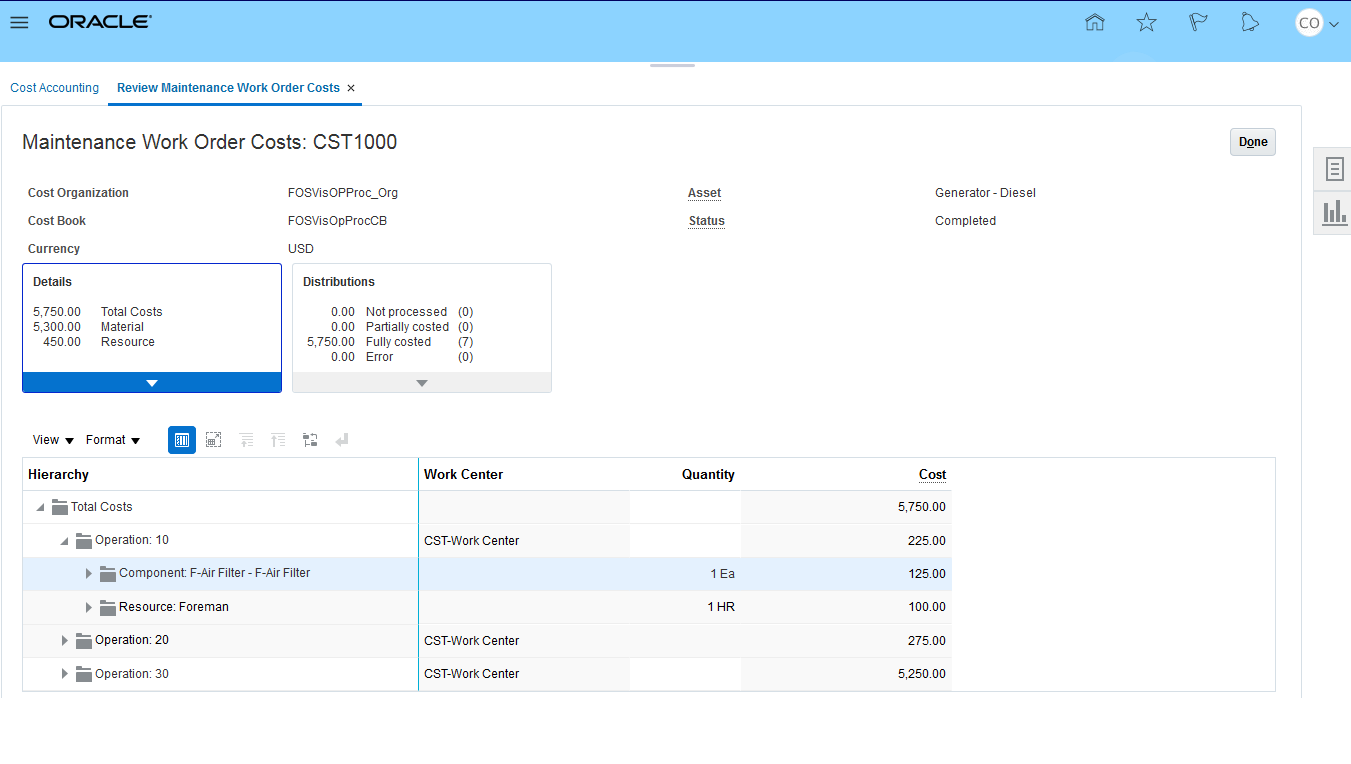The image size is (1351, 764).
Task: Click the Distributions card down arrow
Action: click(422, 383)
